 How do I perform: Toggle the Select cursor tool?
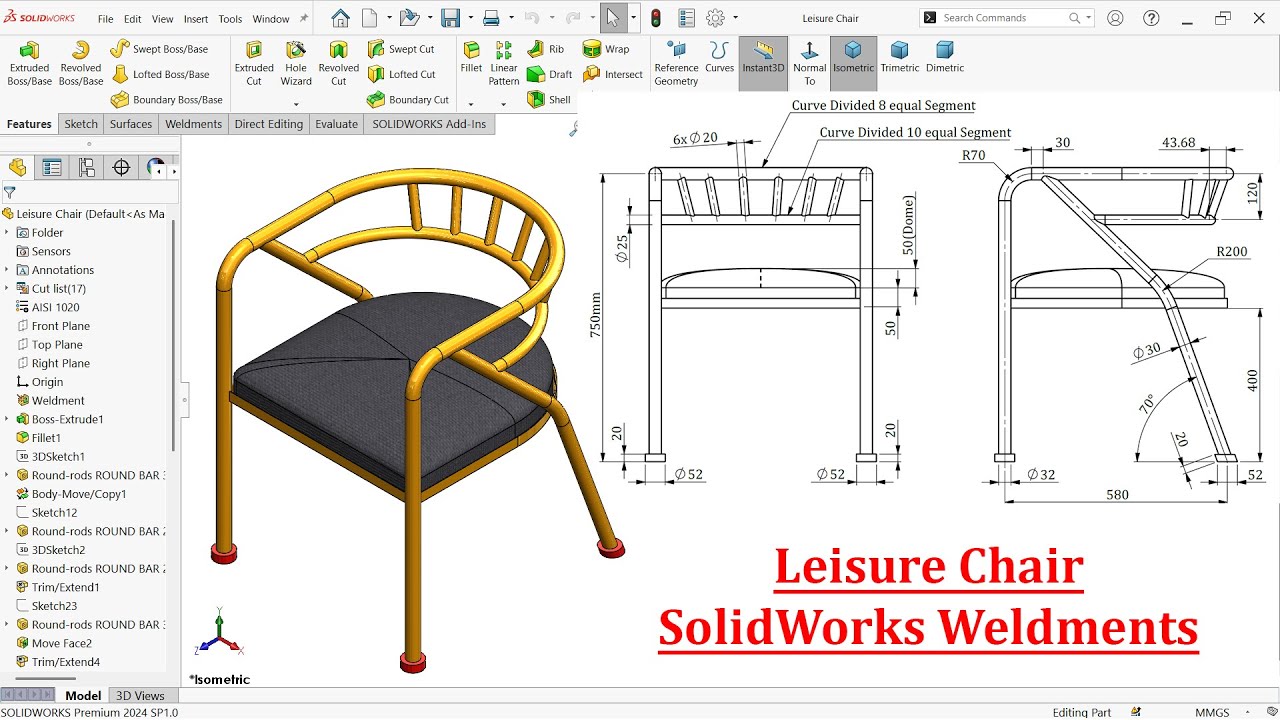pyautogui.click(x=613, y=18)
